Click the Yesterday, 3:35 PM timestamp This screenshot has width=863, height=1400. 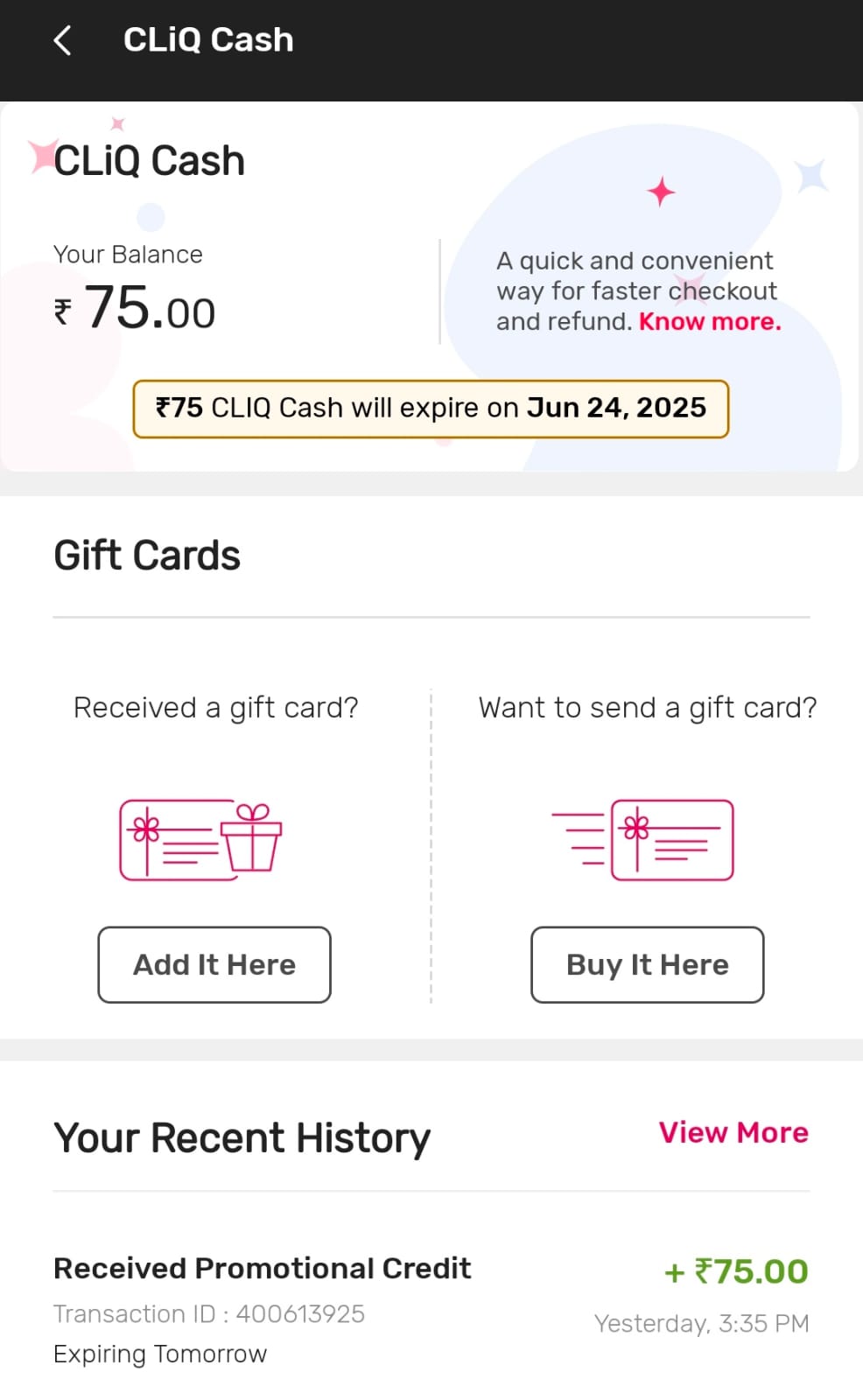coord(701,1323)
